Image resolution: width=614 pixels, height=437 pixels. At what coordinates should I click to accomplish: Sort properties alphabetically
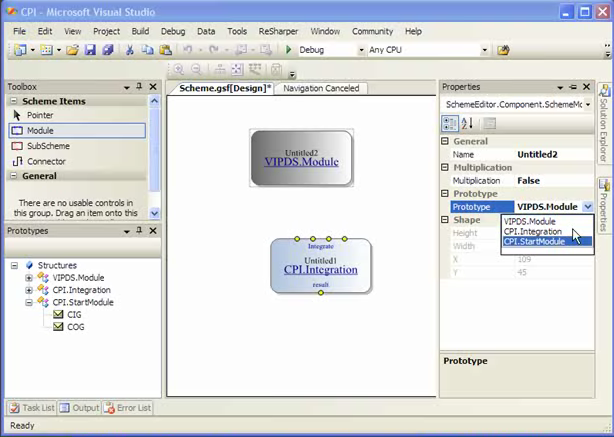point(467,123)
